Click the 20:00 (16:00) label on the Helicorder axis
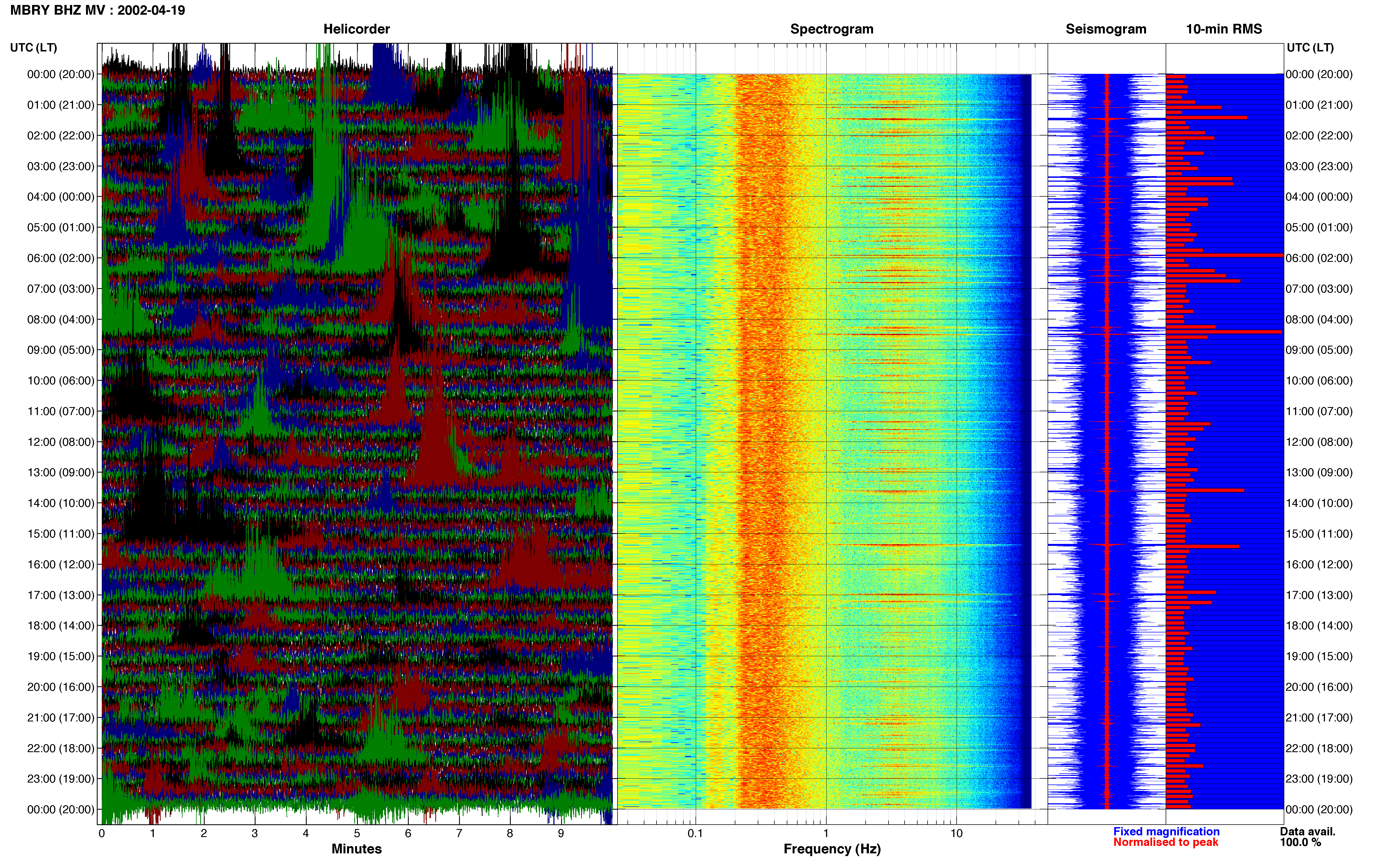The height and width of the screenshot is (868, 1388). point(61,687)
